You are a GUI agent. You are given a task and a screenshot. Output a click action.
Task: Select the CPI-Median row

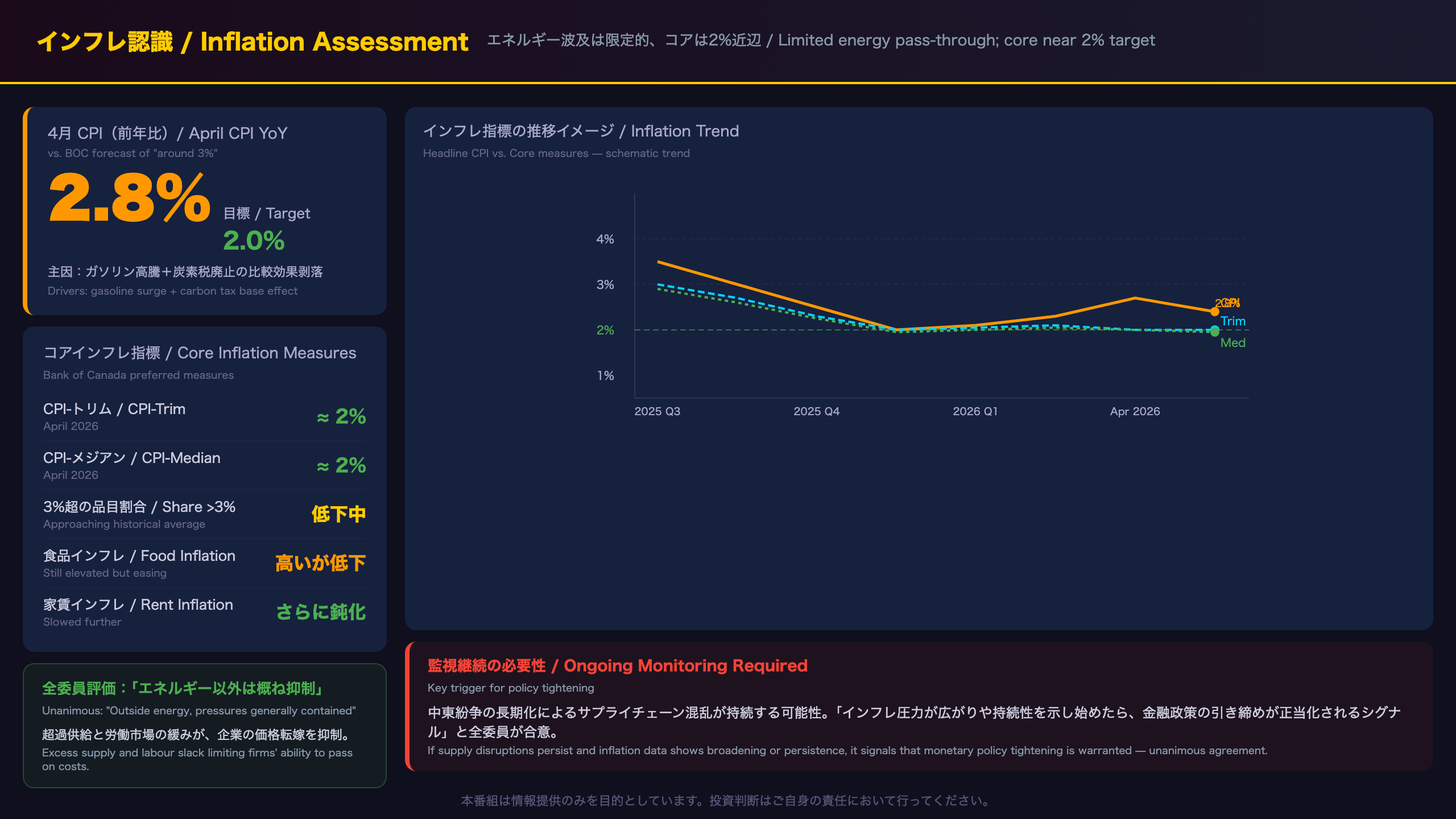[205, 466]
